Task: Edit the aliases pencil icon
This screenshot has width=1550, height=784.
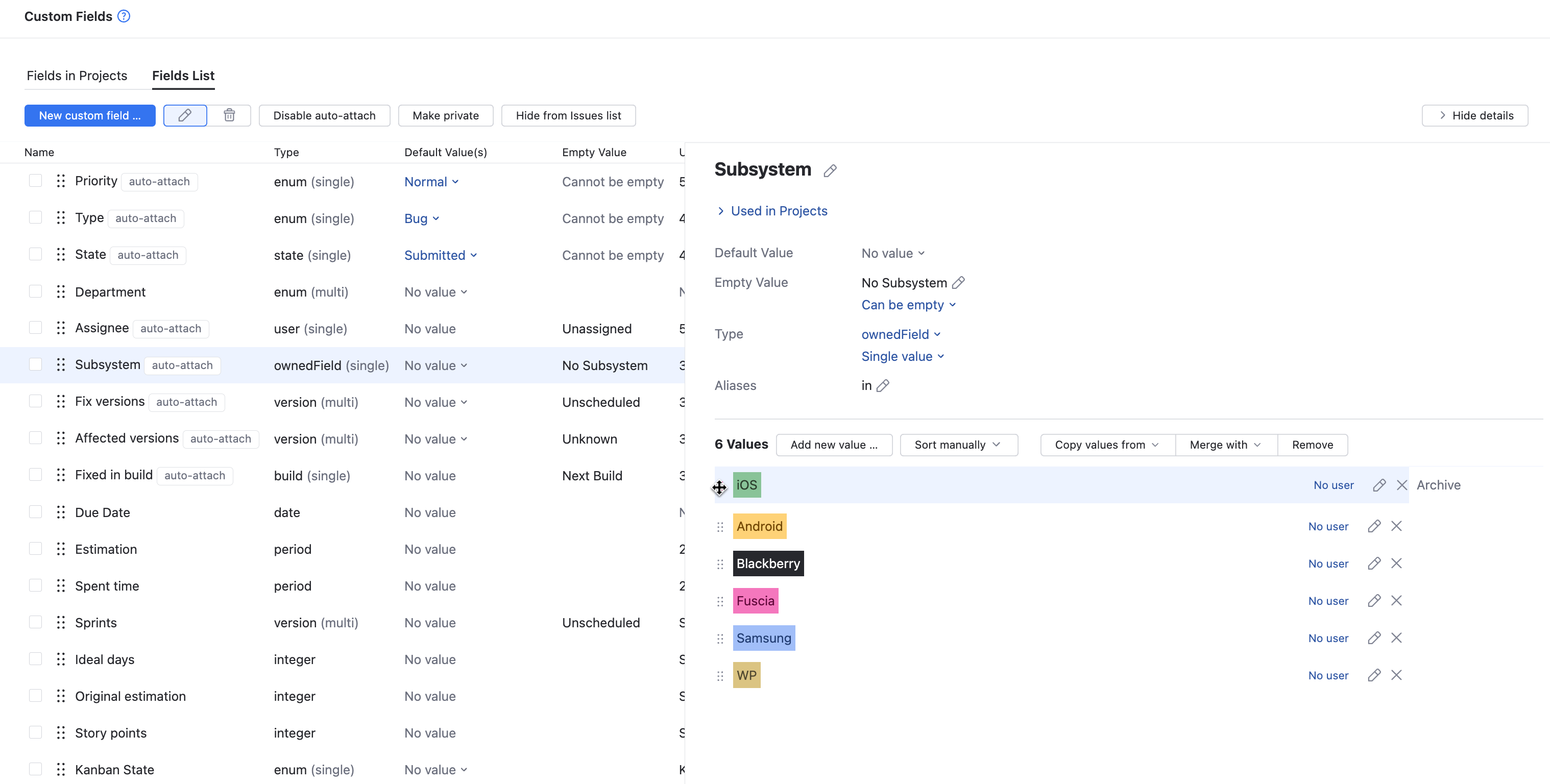Action: [x=883, y=386]
